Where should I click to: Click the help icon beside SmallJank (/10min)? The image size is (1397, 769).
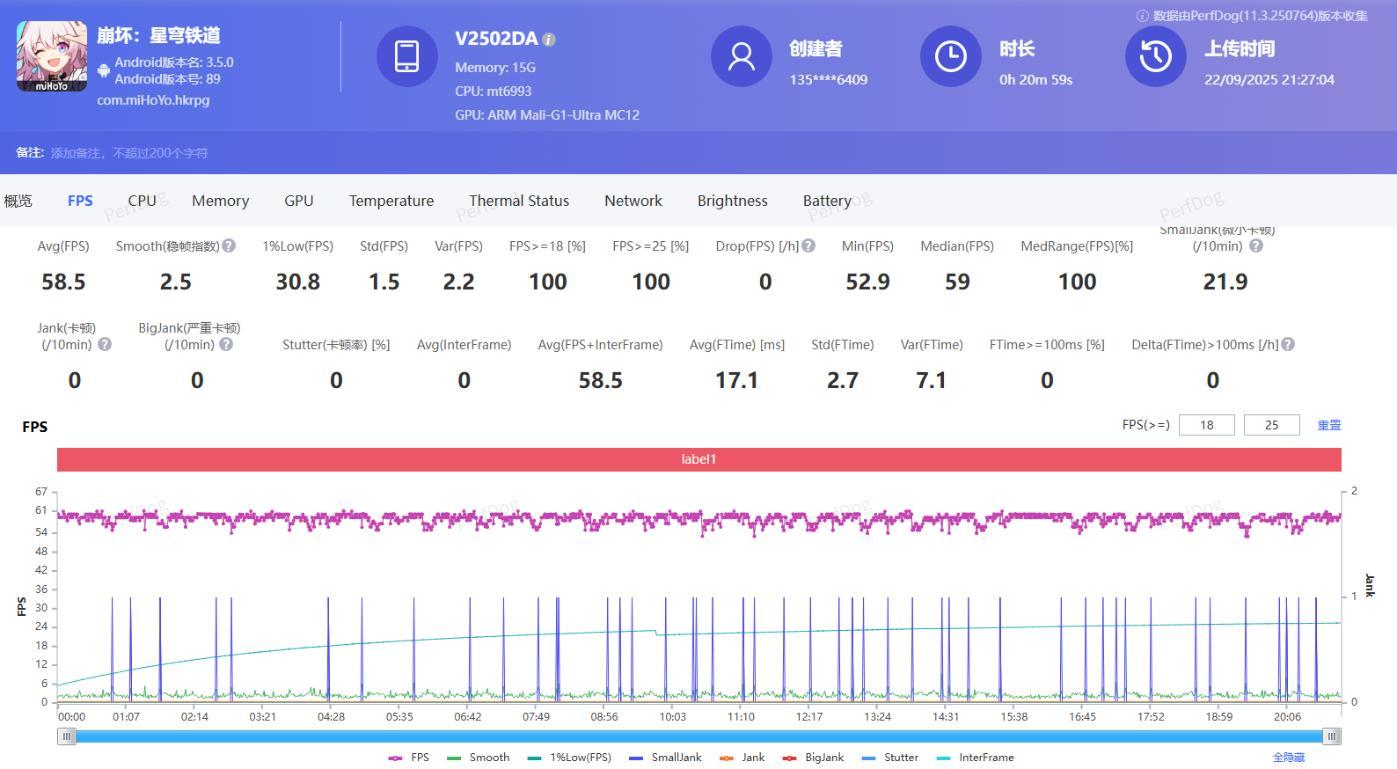coord(1256,246)
